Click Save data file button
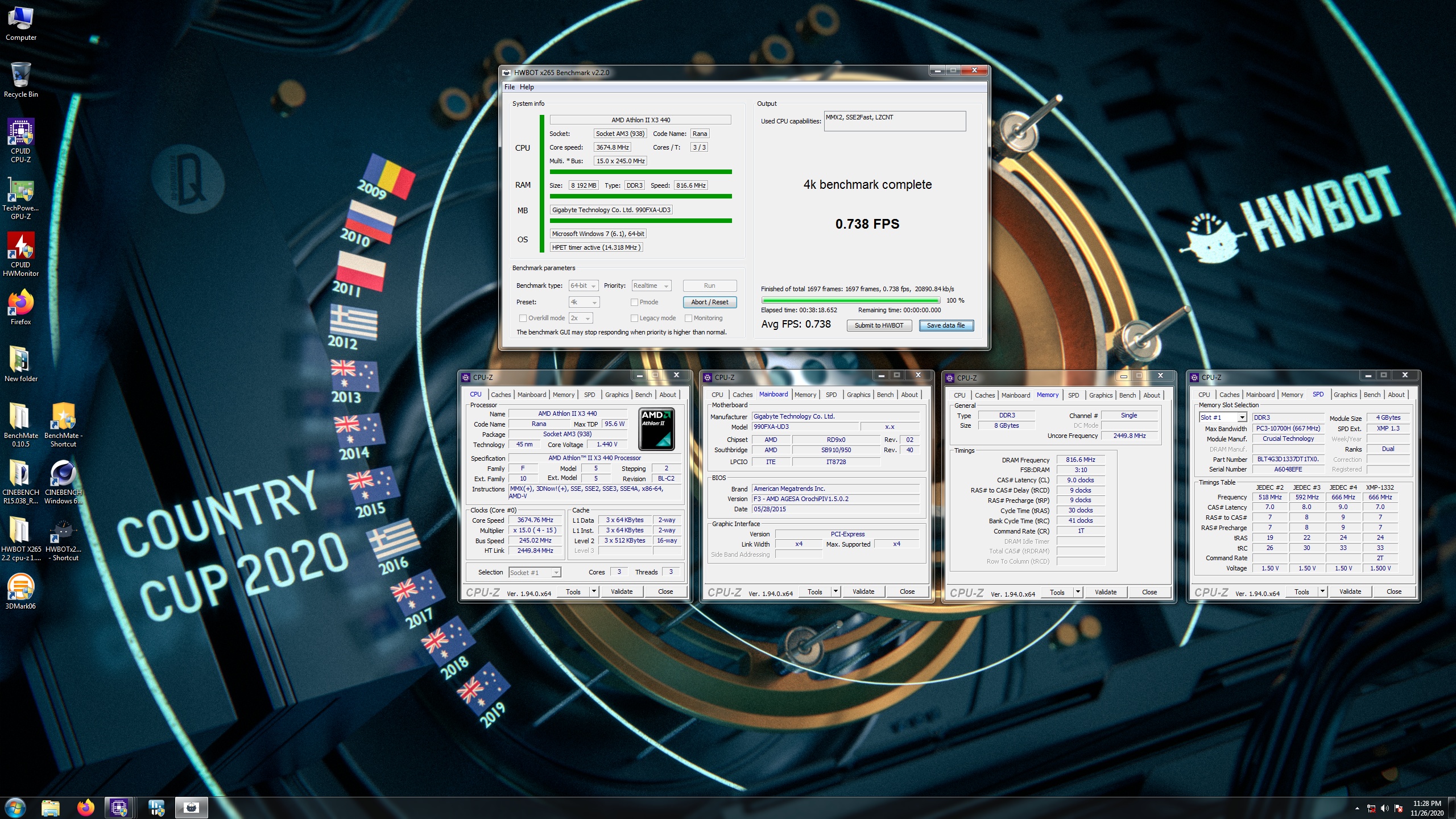 [946, 325]
